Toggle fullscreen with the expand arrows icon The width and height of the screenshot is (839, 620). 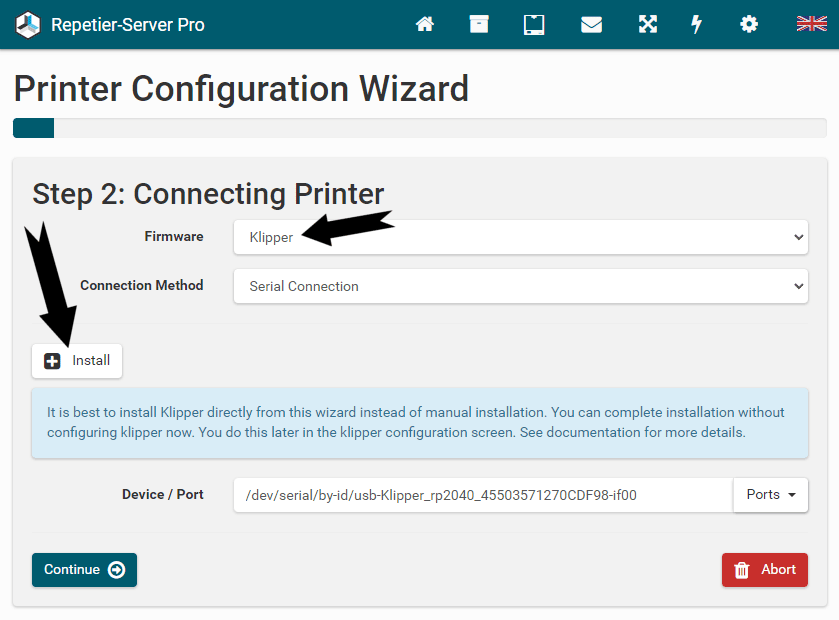(x=648, y=24)
